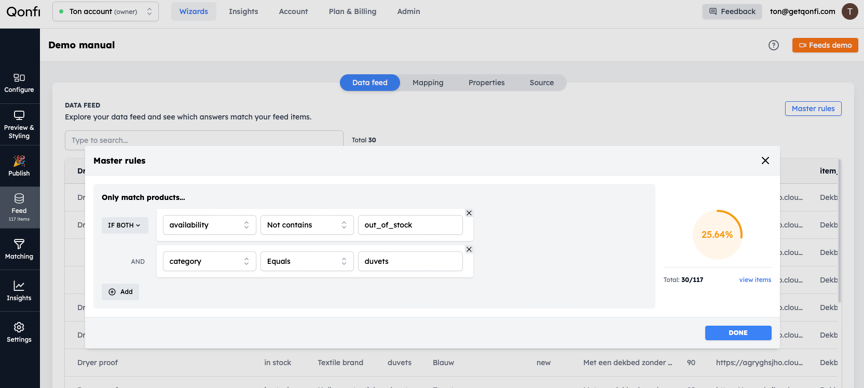864x388 pixels.
Task: Switch to the Mapping tab
Action: click(x=428, y=83)
